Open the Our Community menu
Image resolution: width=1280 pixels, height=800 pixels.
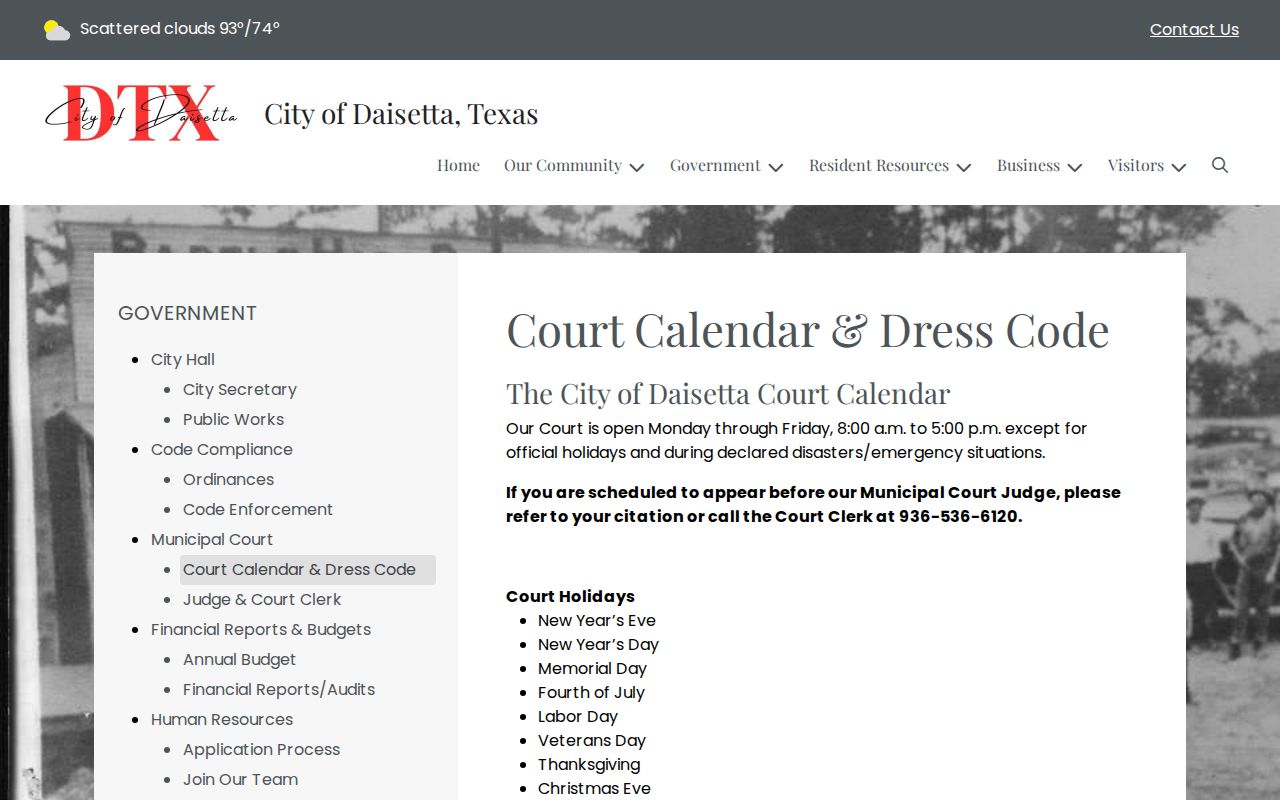(563, 165)
